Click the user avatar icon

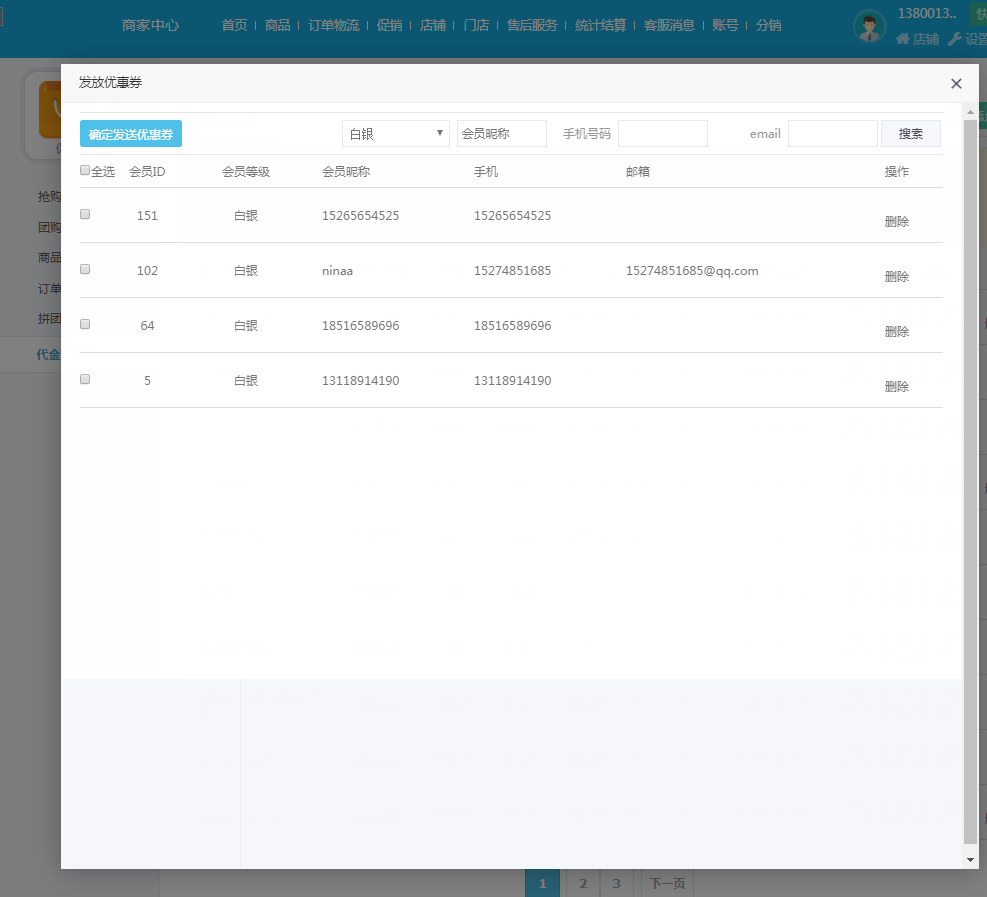point(869,26)
